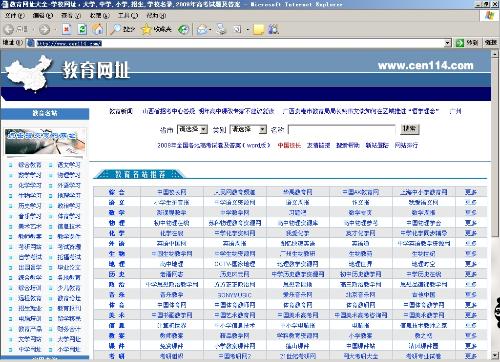500x362 pixels.
Task: Open the address bar dropdown arrow
Action: coord(448,43)
